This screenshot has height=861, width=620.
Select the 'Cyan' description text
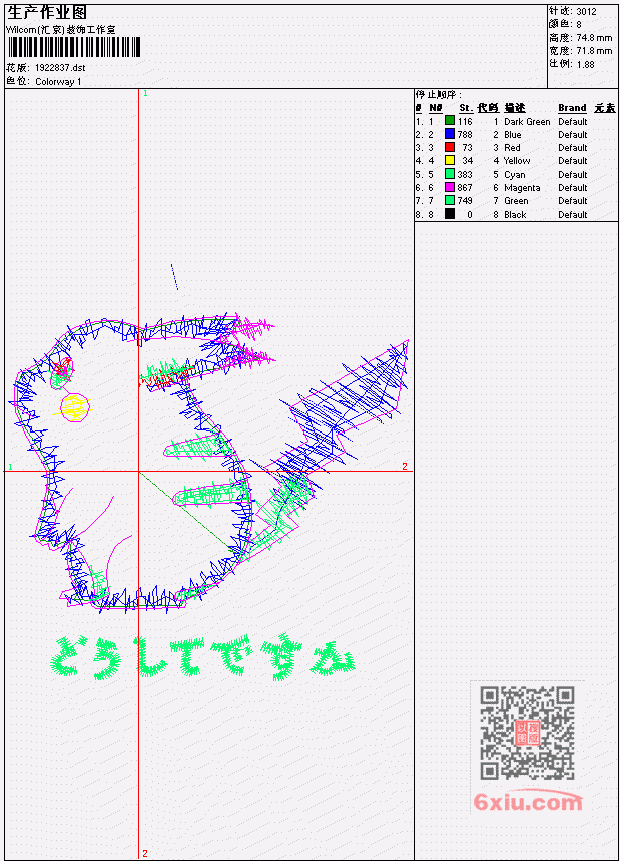515,175
